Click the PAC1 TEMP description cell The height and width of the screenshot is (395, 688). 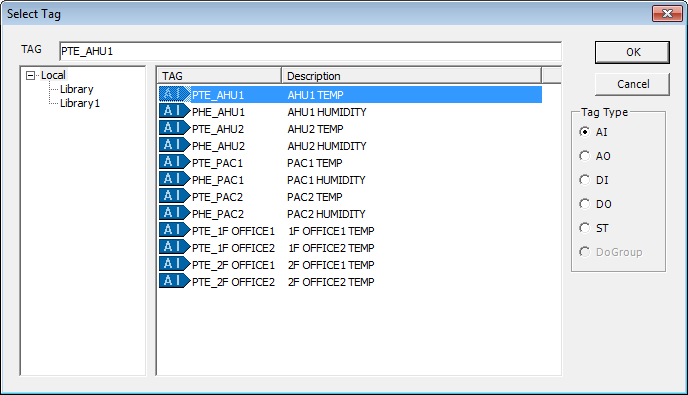tap(315, 163)
